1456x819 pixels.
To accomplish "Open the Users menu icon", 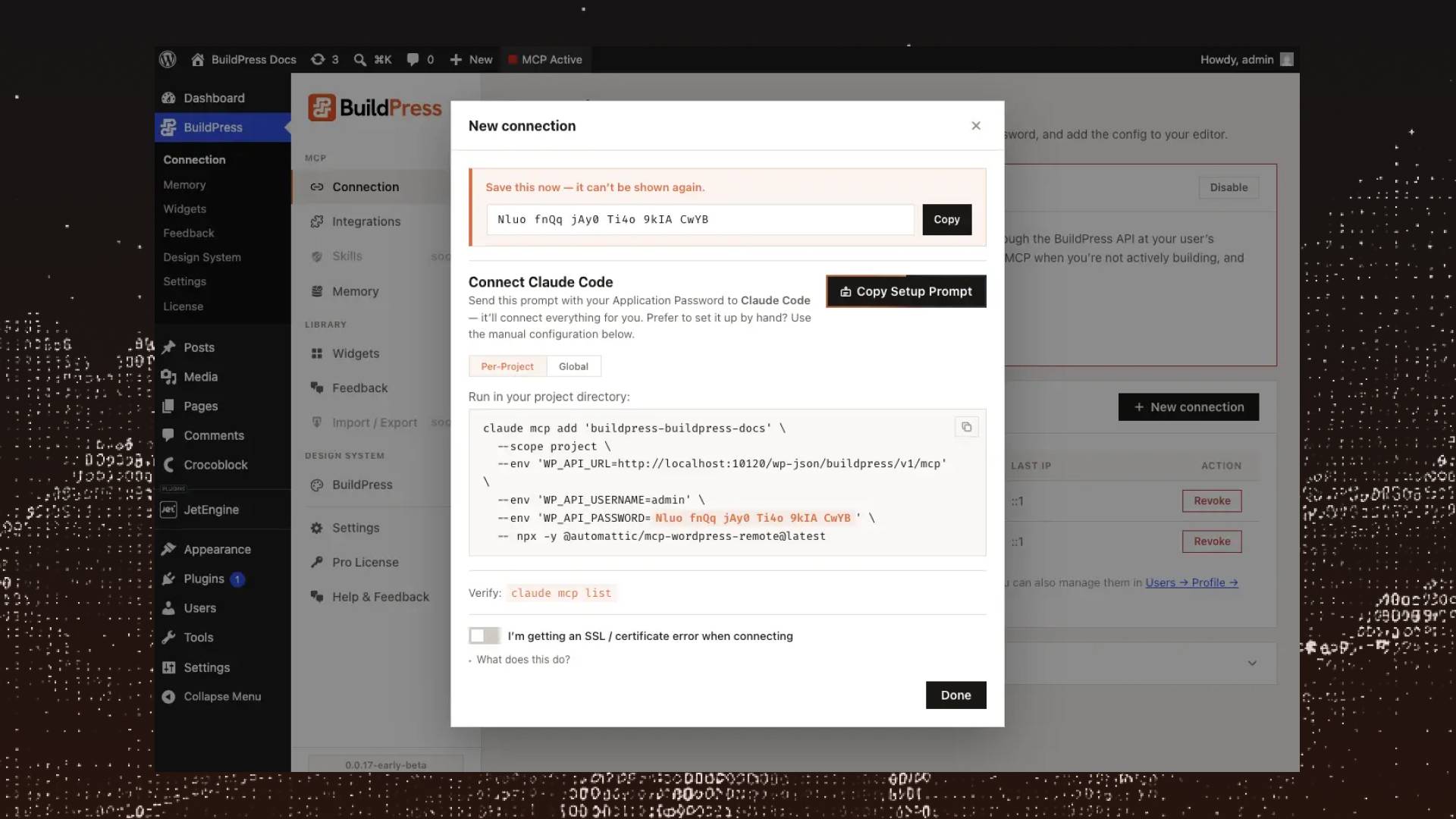I will click(x=168, y=608).
